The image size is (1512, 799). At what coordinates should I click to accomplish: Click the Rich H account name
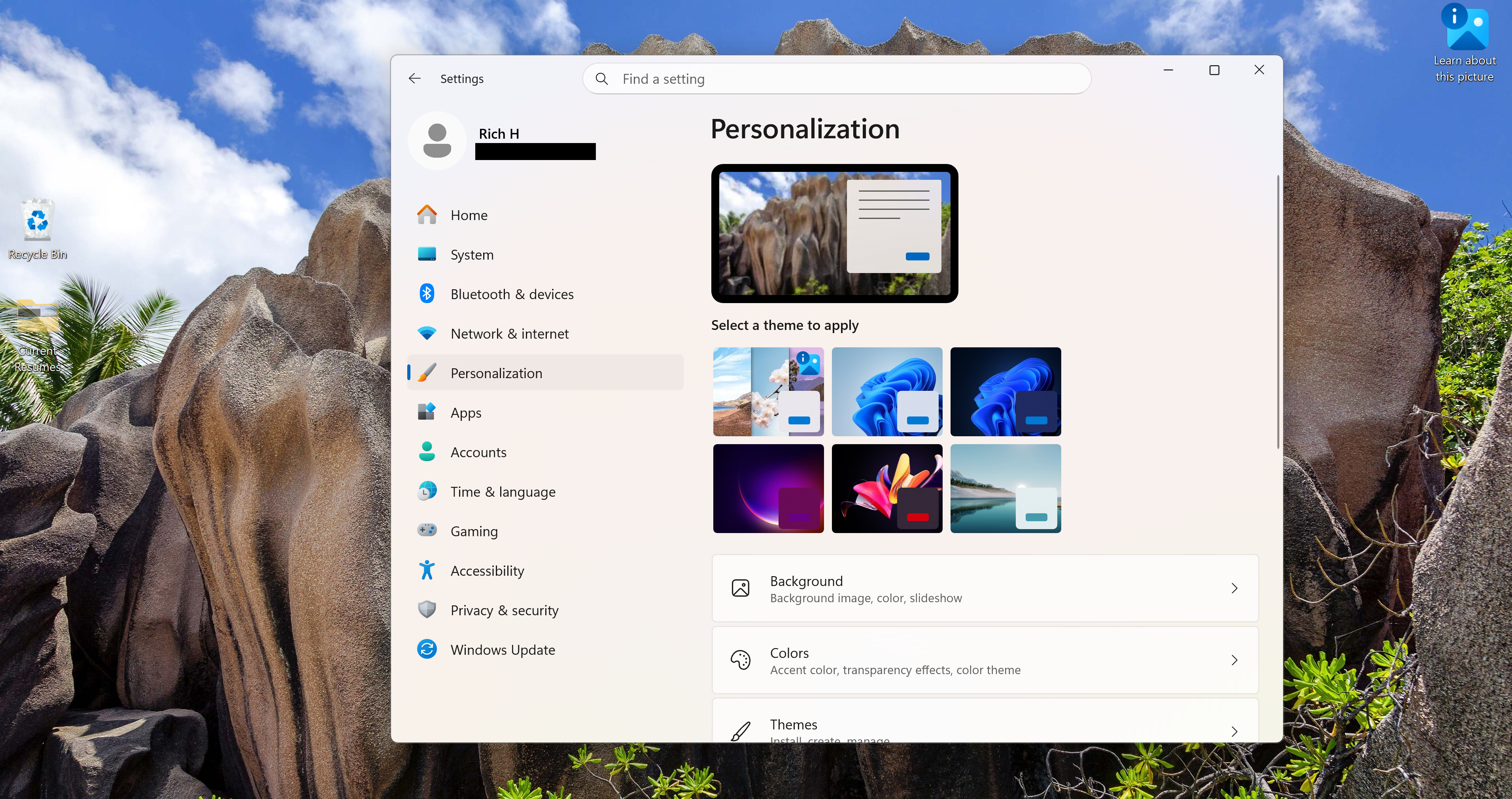[499, 134]
